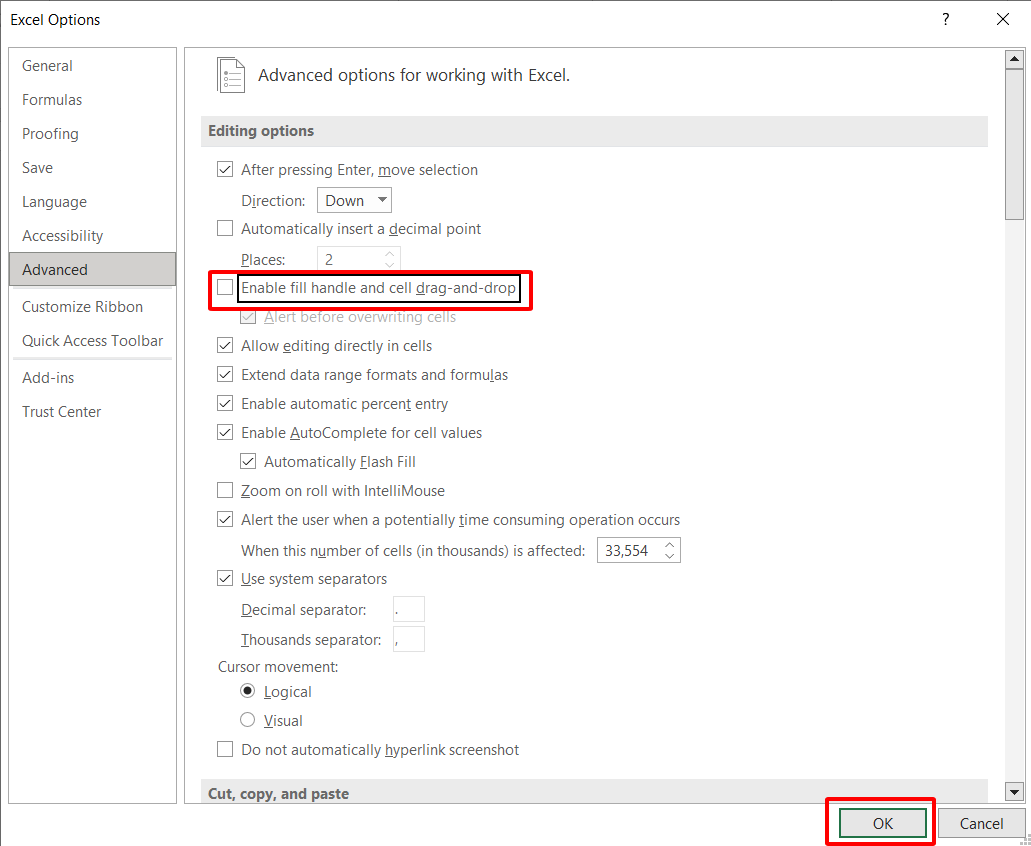Decrease number of cells threshold spinner
The width and height of the screenshot is (1031, 846).
[669, 555]
